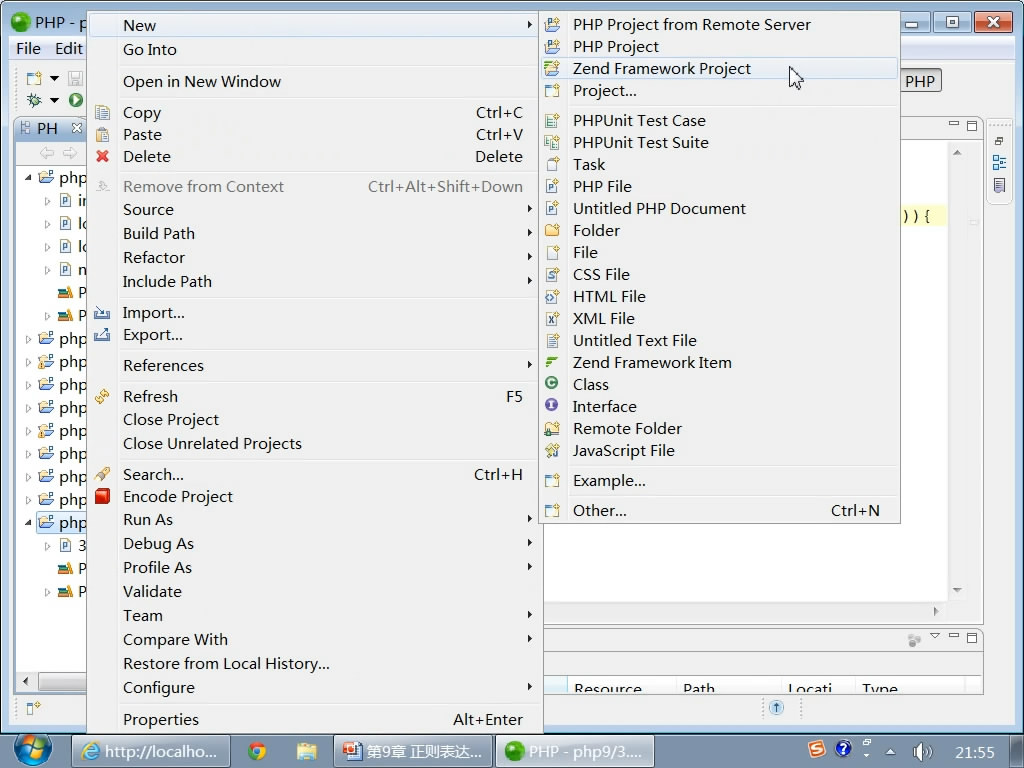Image resolution: width=1024 pixels, height=768 pixels.
Task: Click the Copy icon in context menu
Action: [x=103, y=112]
